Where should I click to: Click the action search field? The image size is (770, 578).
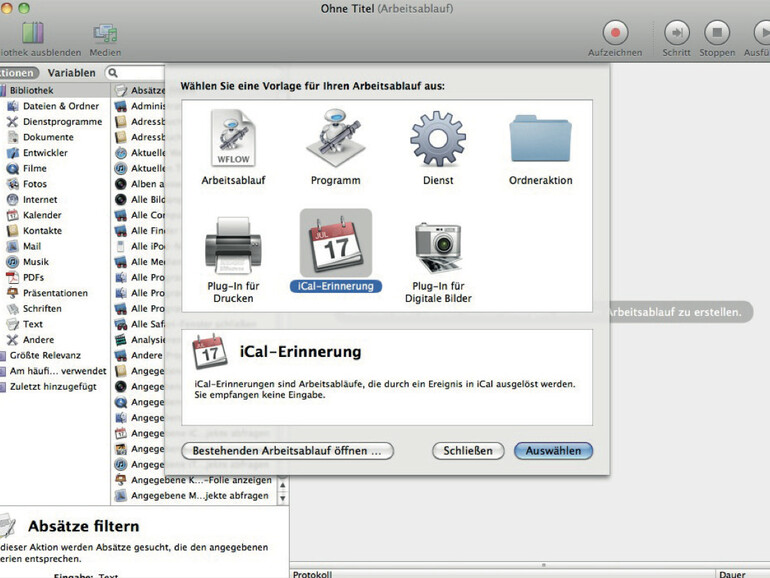[x=135, y=73]
